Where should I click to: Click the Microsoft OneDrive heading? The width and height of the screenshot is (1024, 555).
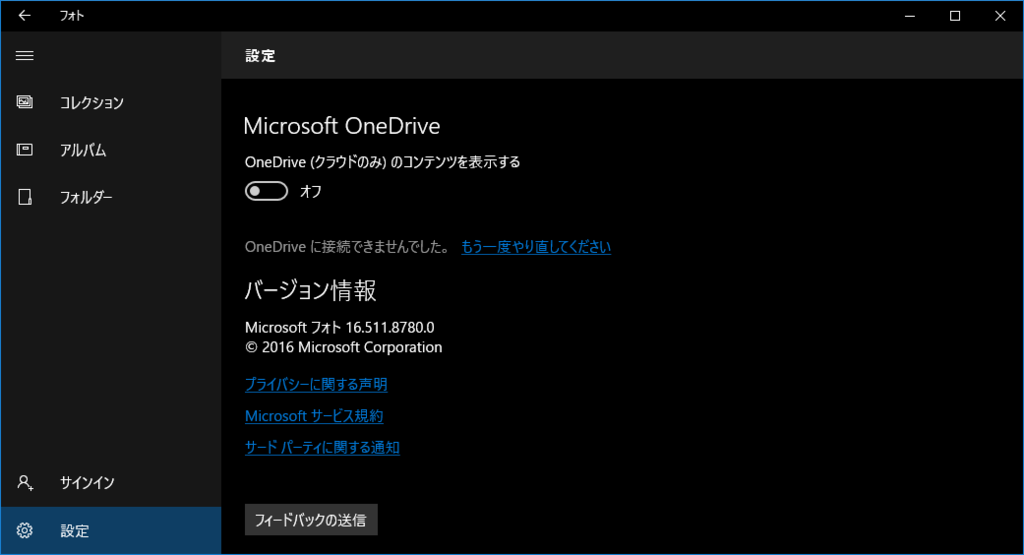[342, 125]
